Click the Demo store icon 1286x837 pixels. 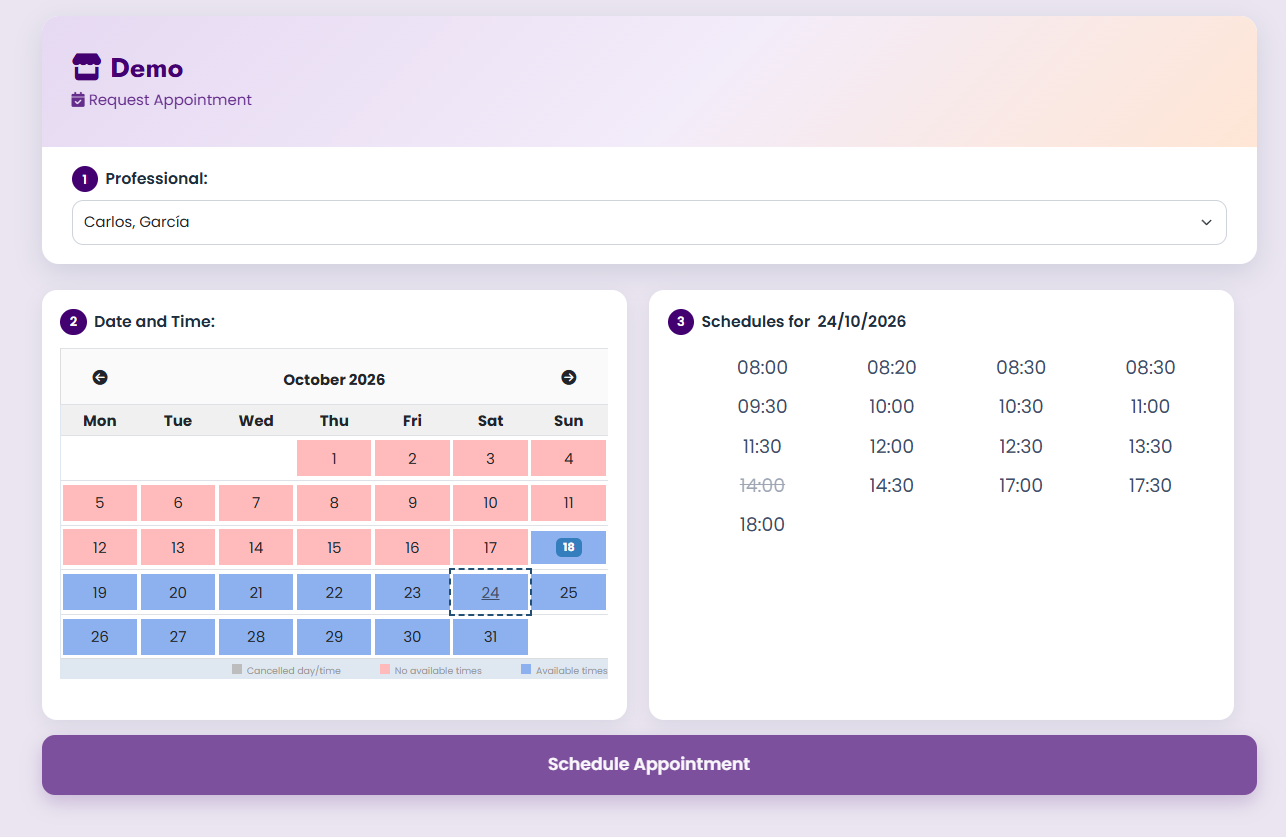[87, 68]
